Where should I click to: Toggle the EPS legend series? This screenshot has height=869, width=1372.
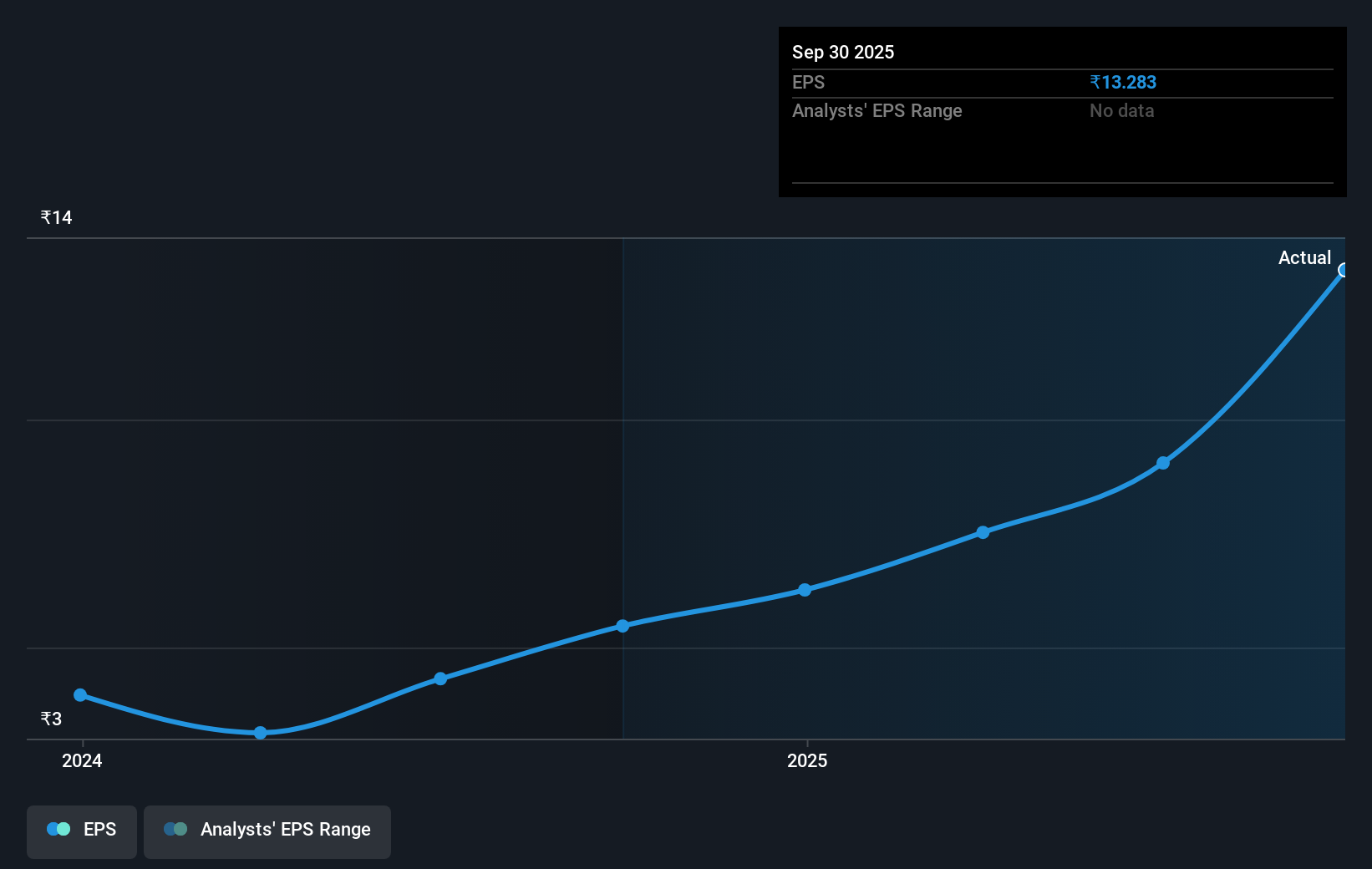[x=82, y=831]
